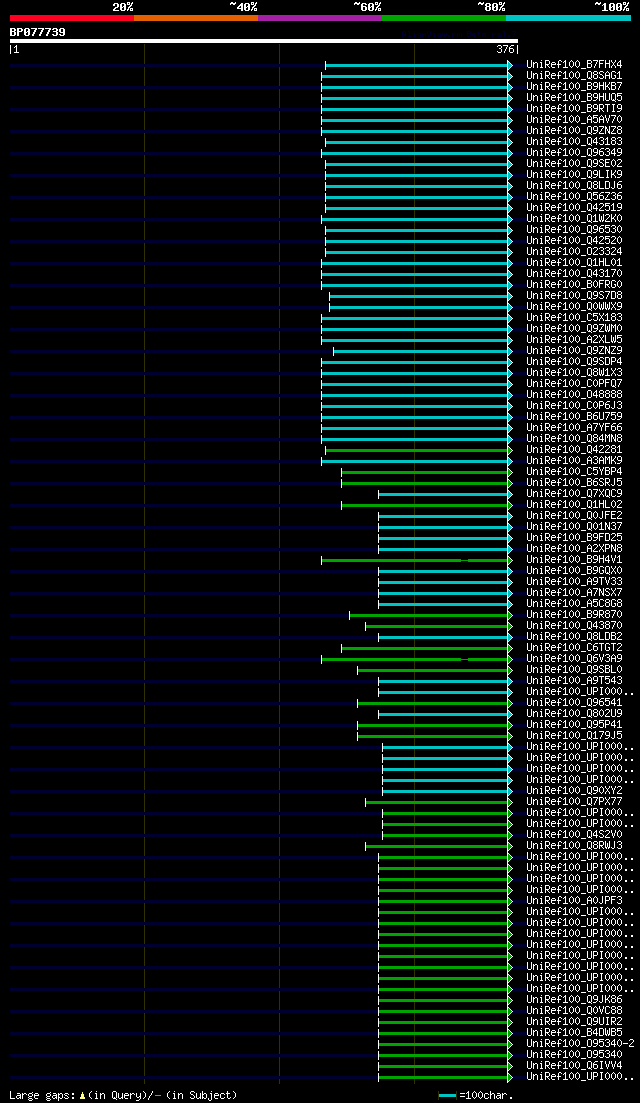The height and width of the screenshot is (1103, 640).
Task: Click the UniRef100_A0JPF3 label
Action: click(574, 902)
